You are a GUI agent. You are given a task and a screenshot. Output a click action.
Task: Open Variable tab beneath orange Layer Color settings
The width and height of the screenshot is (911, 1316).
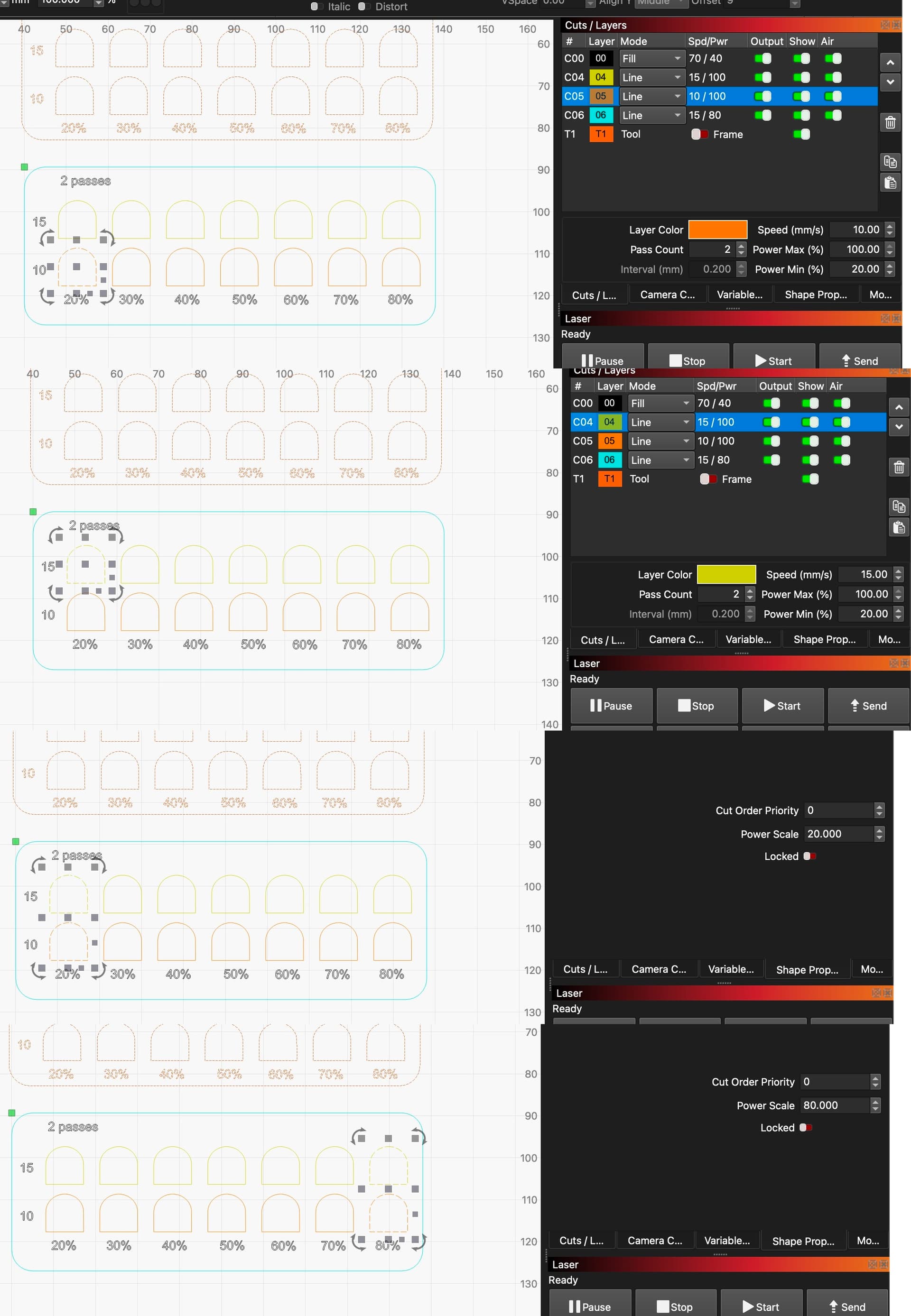pos(739,295)
